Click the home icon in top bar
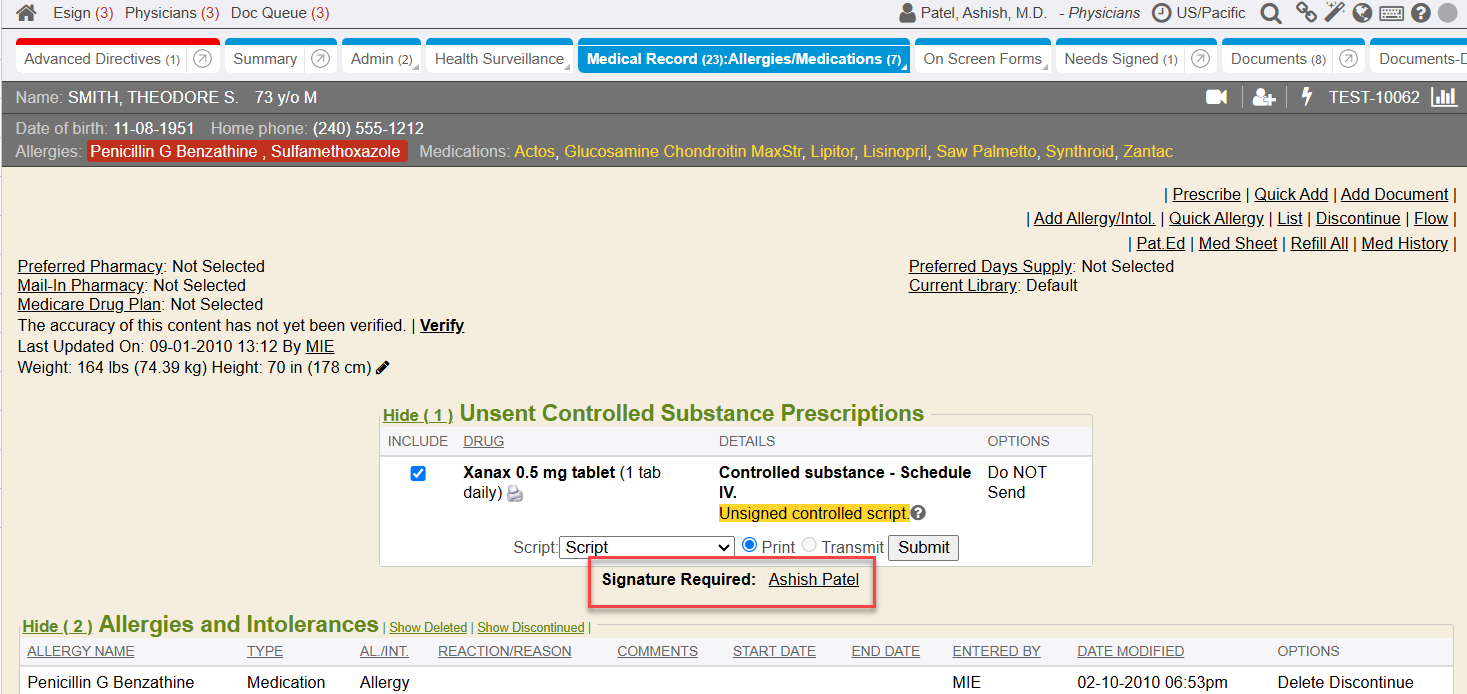This screenshot has height=694, width=1467. pyautogui.click(x=27, y=13)
